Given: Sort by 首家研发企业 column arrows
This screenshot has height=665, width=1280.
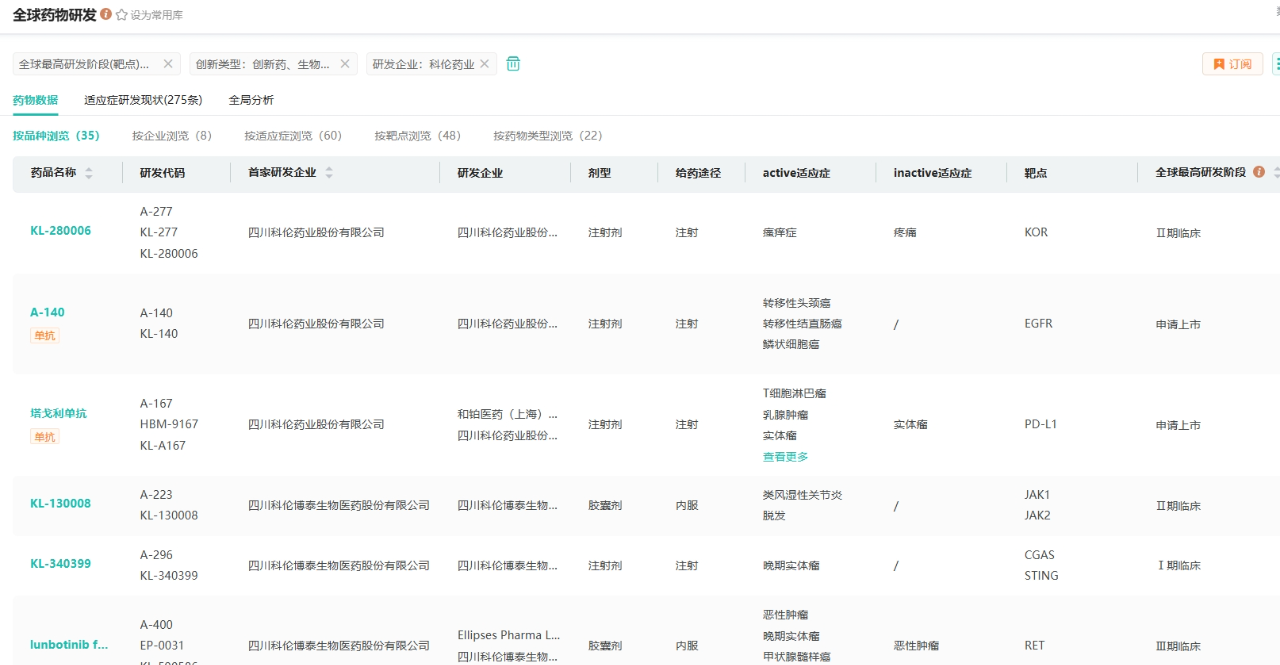Looking at the screenshot, I should [329, 173].
